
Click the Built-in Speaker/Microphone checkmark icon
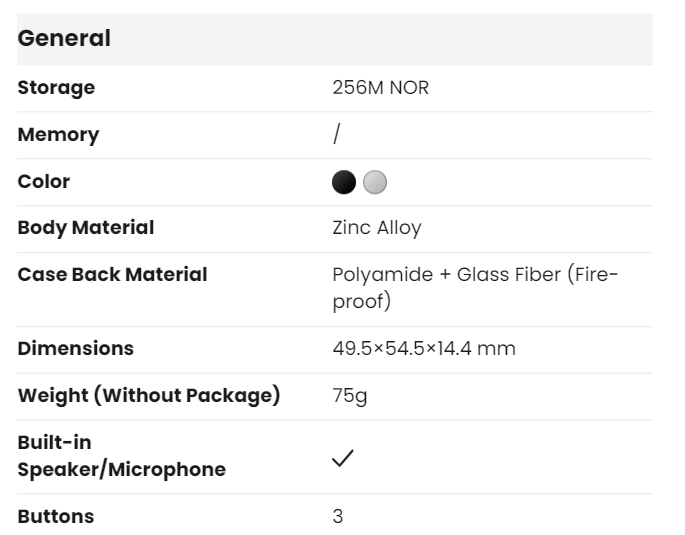click(x=343, y=458)
